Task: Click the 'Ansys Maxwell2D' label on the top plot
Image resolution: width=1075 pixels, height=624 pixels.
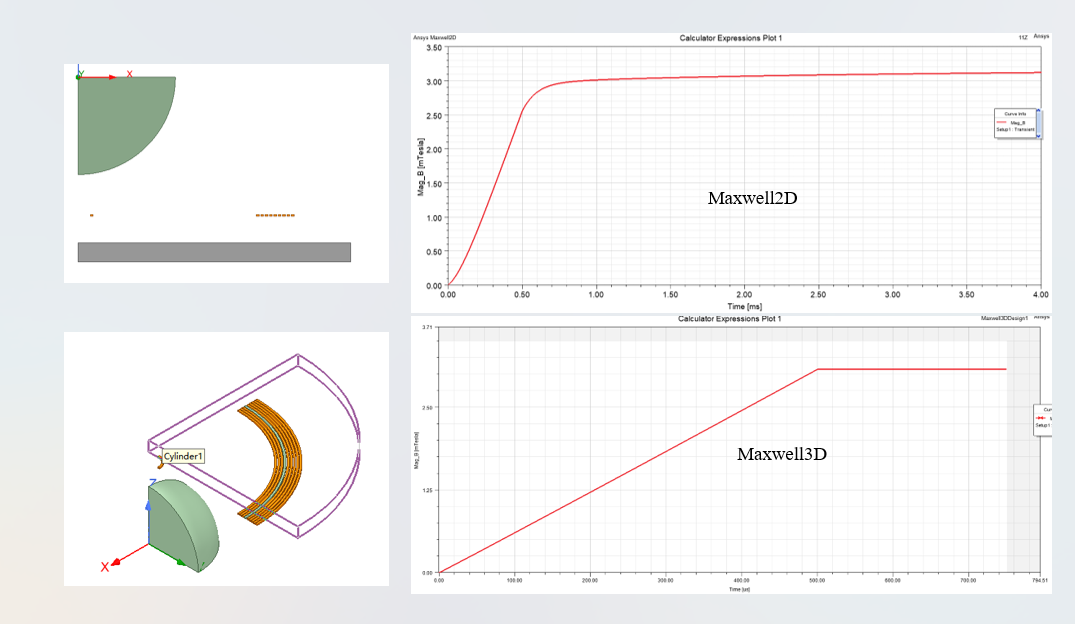Action: [435, 38]
